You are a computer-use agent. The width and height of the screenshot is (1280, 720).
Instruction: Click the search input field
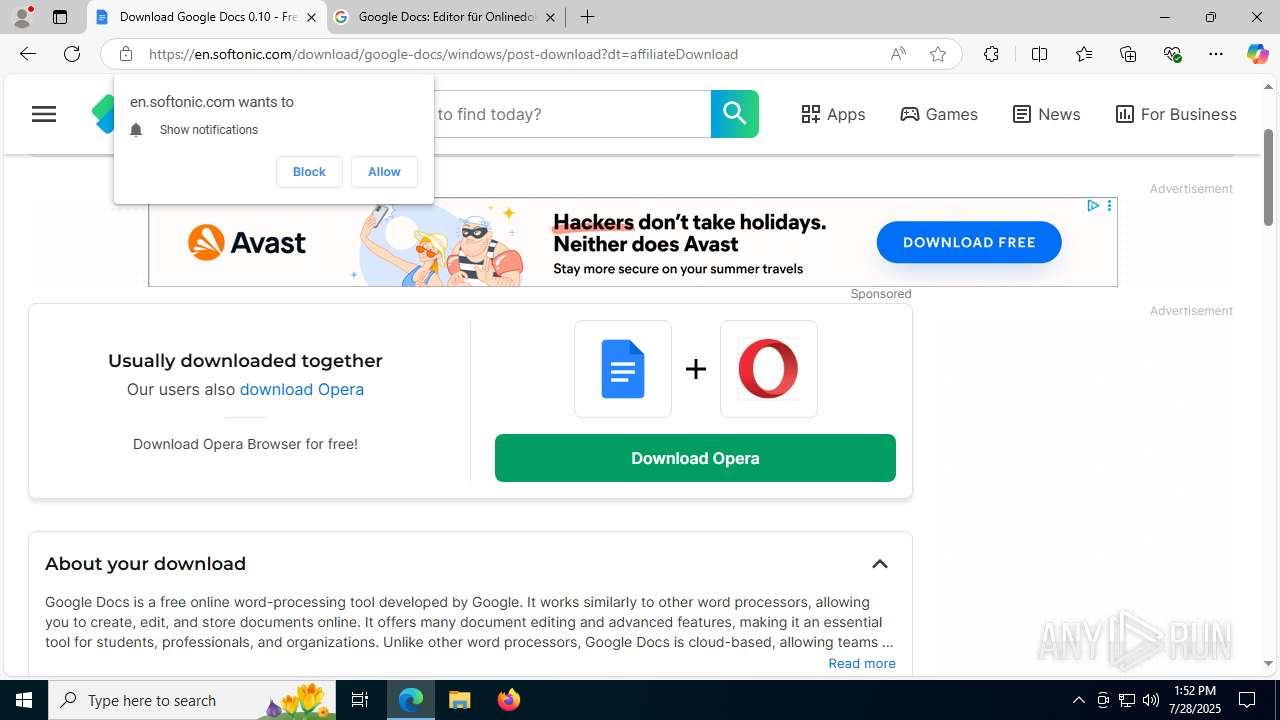(570, 114)
